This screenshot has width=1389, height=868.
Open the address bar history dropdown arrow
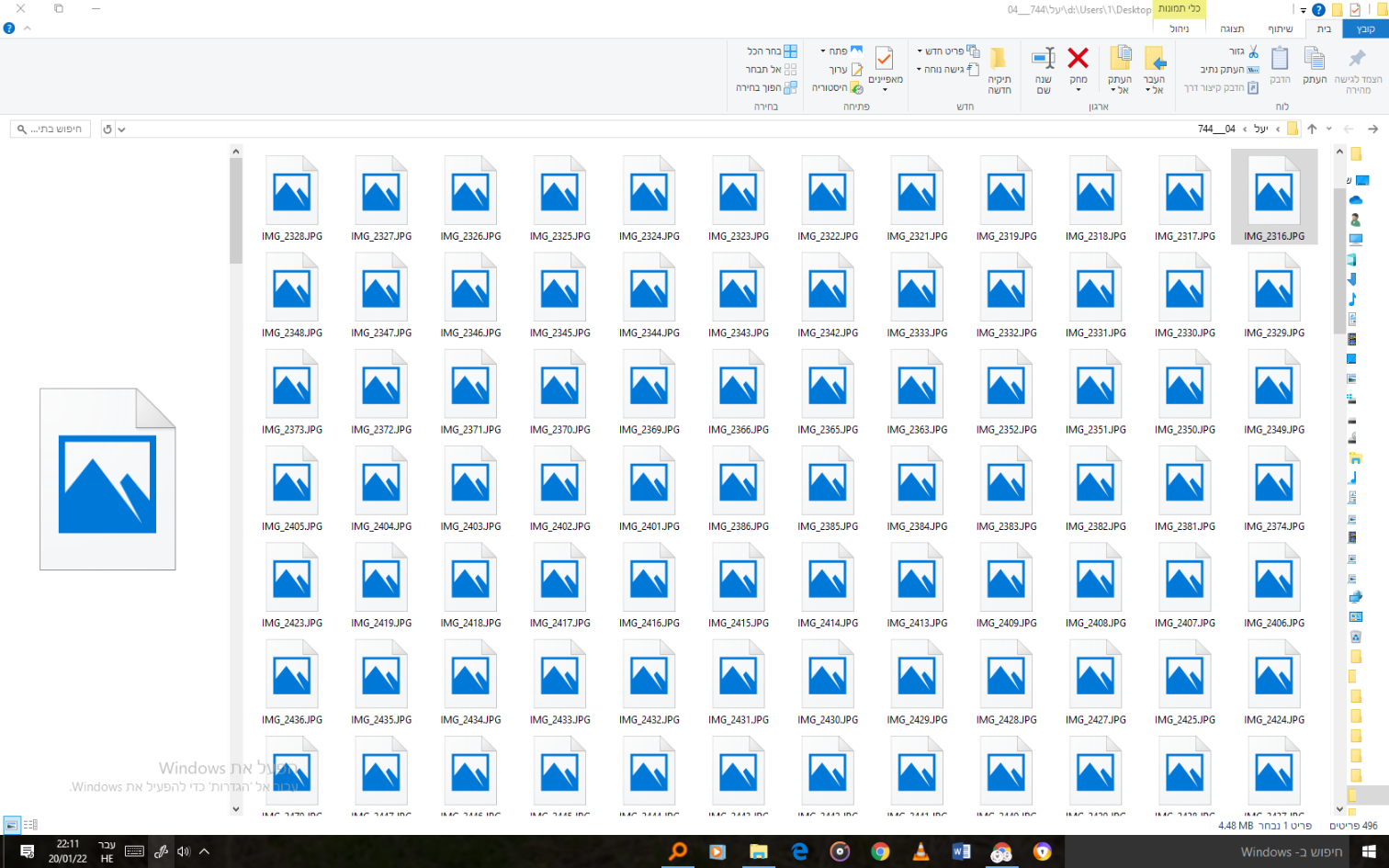(121, 130)
